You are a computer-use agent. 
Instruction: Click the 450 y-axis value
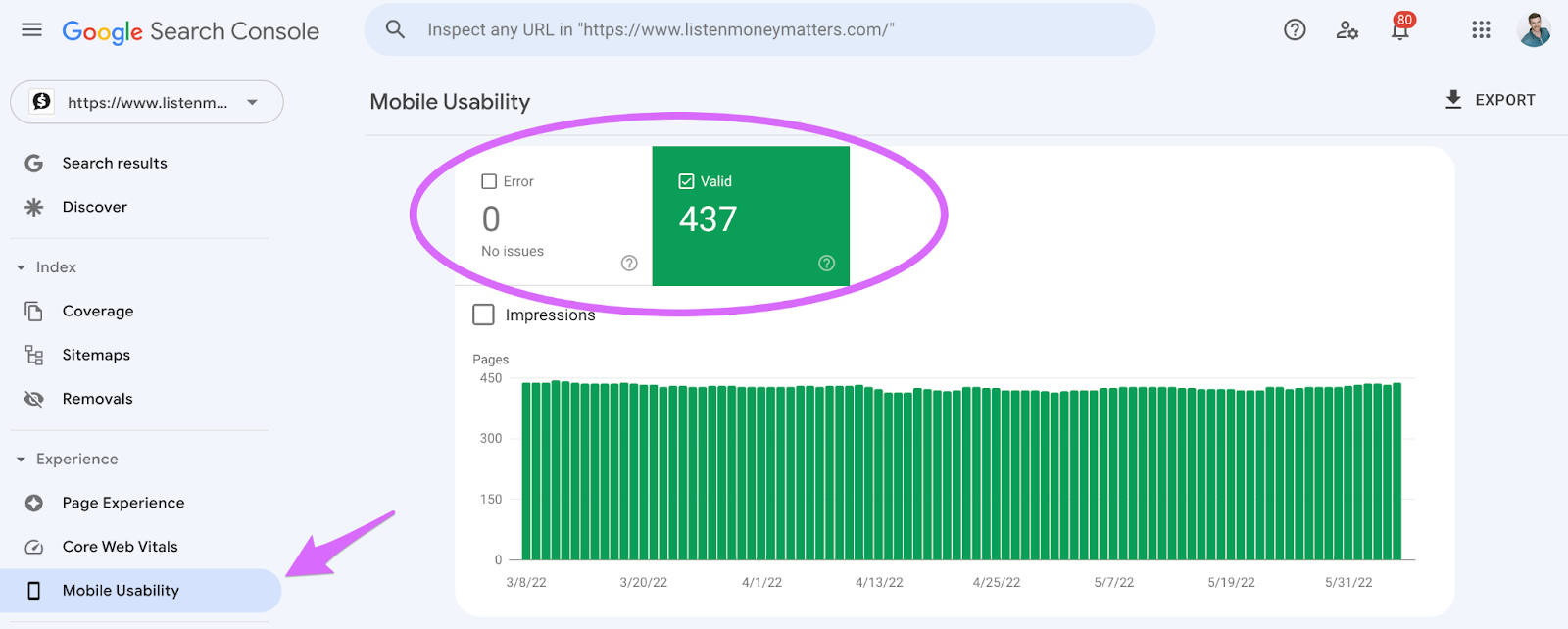(491, 378)
